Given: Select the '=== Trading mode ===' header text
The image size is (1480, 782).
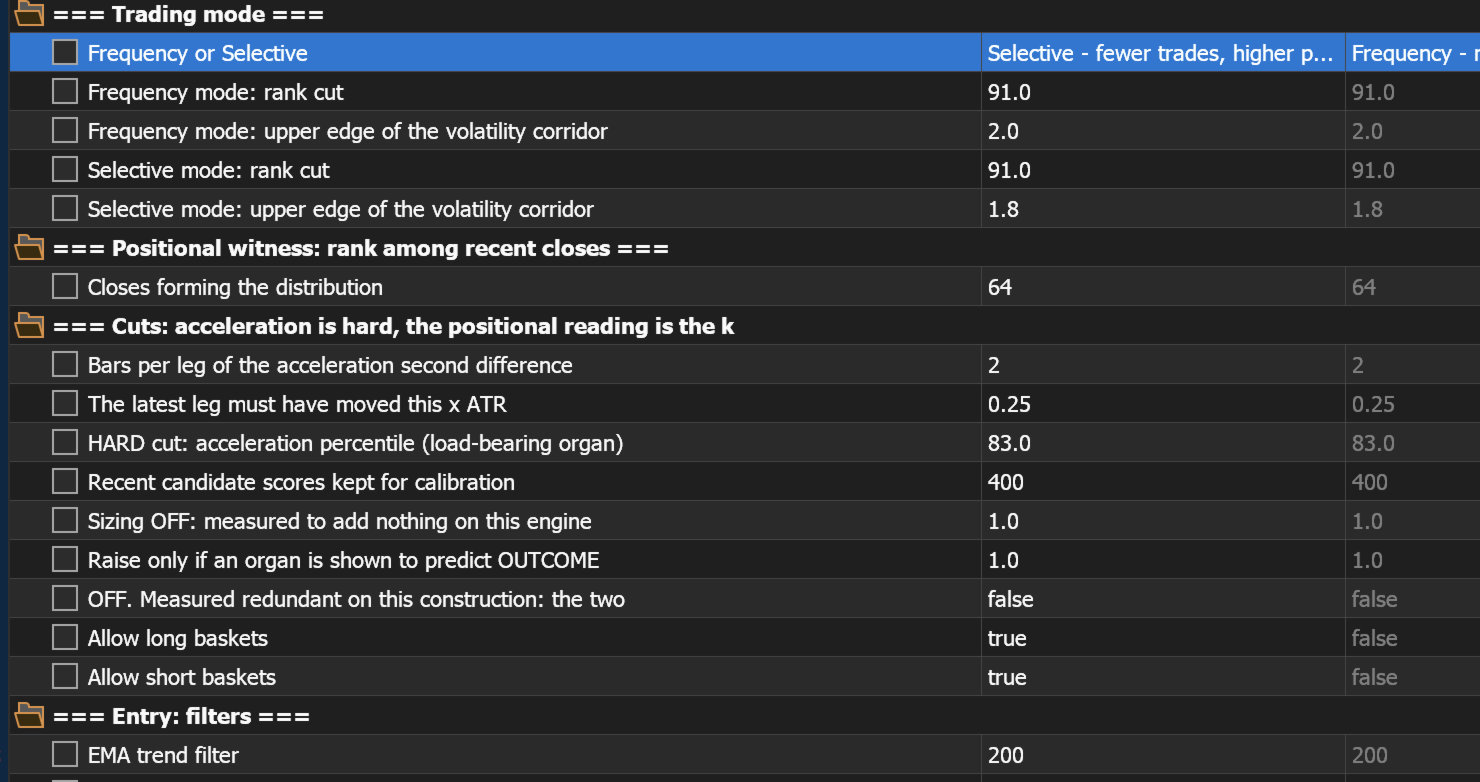Looking at the screenshot, I should point(188,14).
